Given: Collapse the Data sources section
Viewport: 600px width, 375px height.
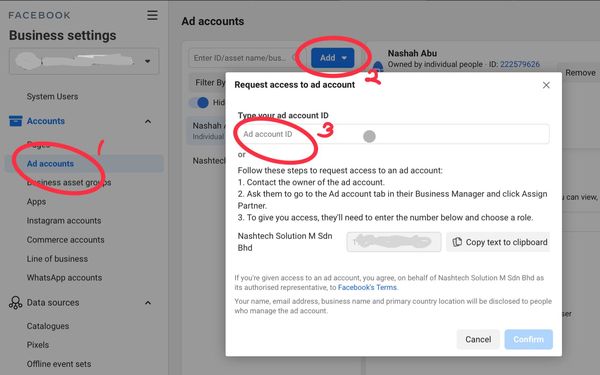Looking at the screenshot, I should tap(148, 303).
